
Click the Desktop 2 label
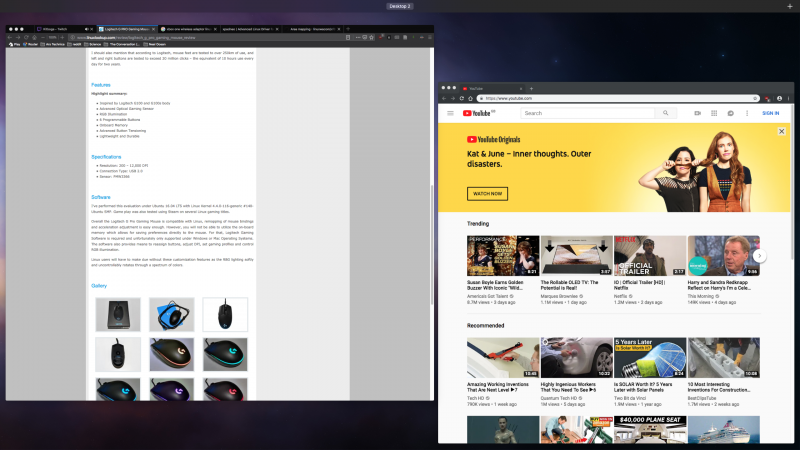[x=400, y=6]
